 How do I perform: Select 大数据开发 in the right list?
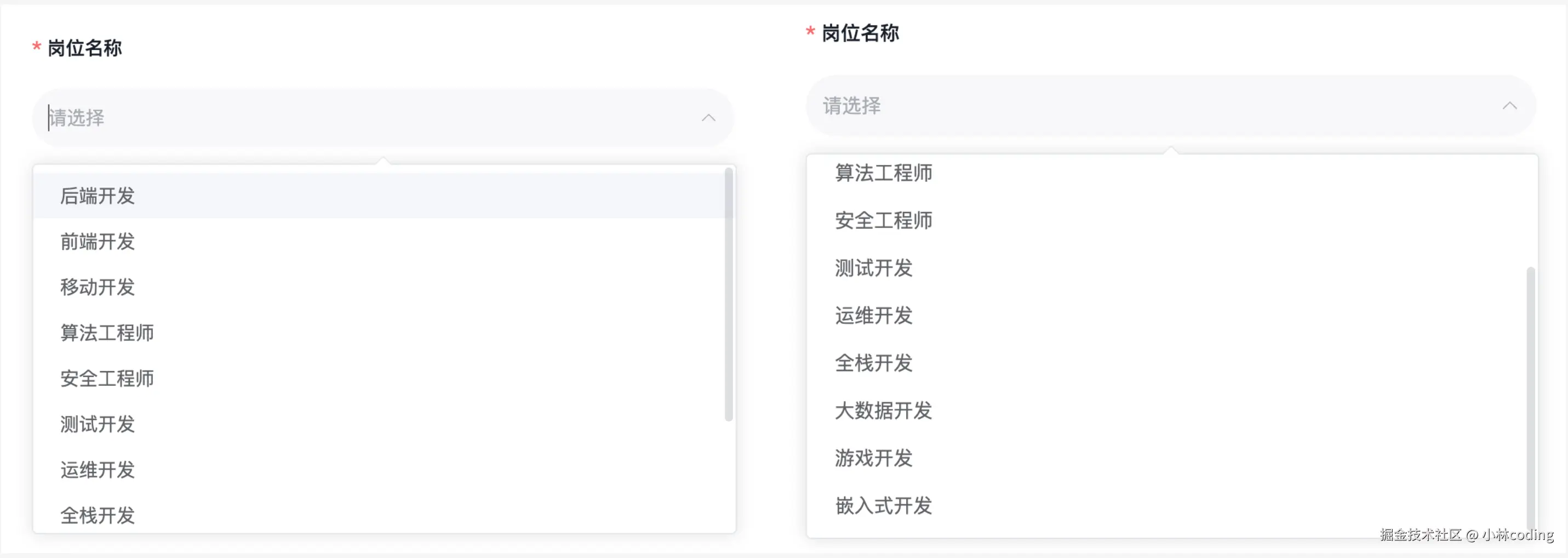click(883, 411)
